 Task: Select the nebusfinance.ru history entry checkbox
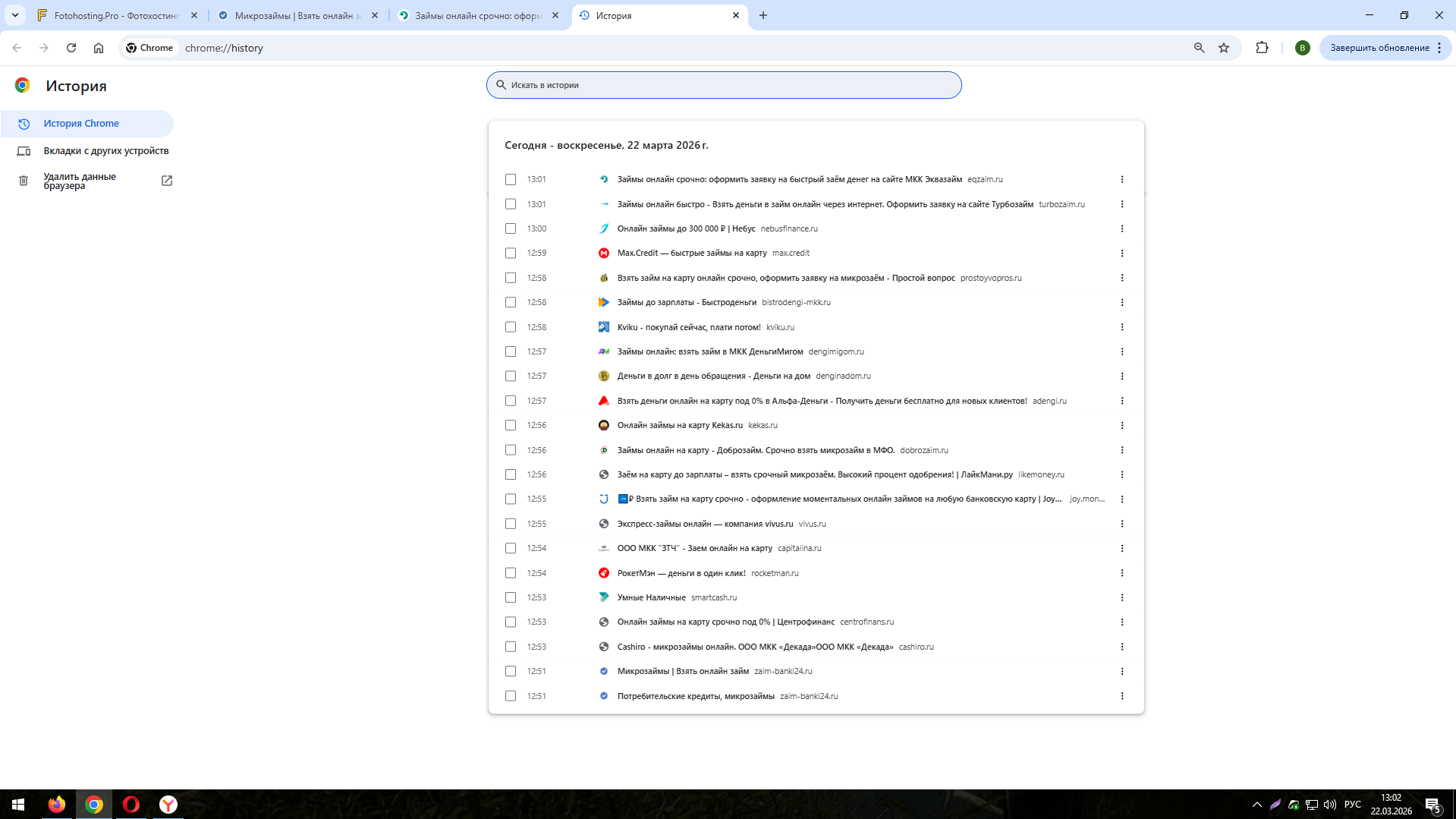(511, 228)
